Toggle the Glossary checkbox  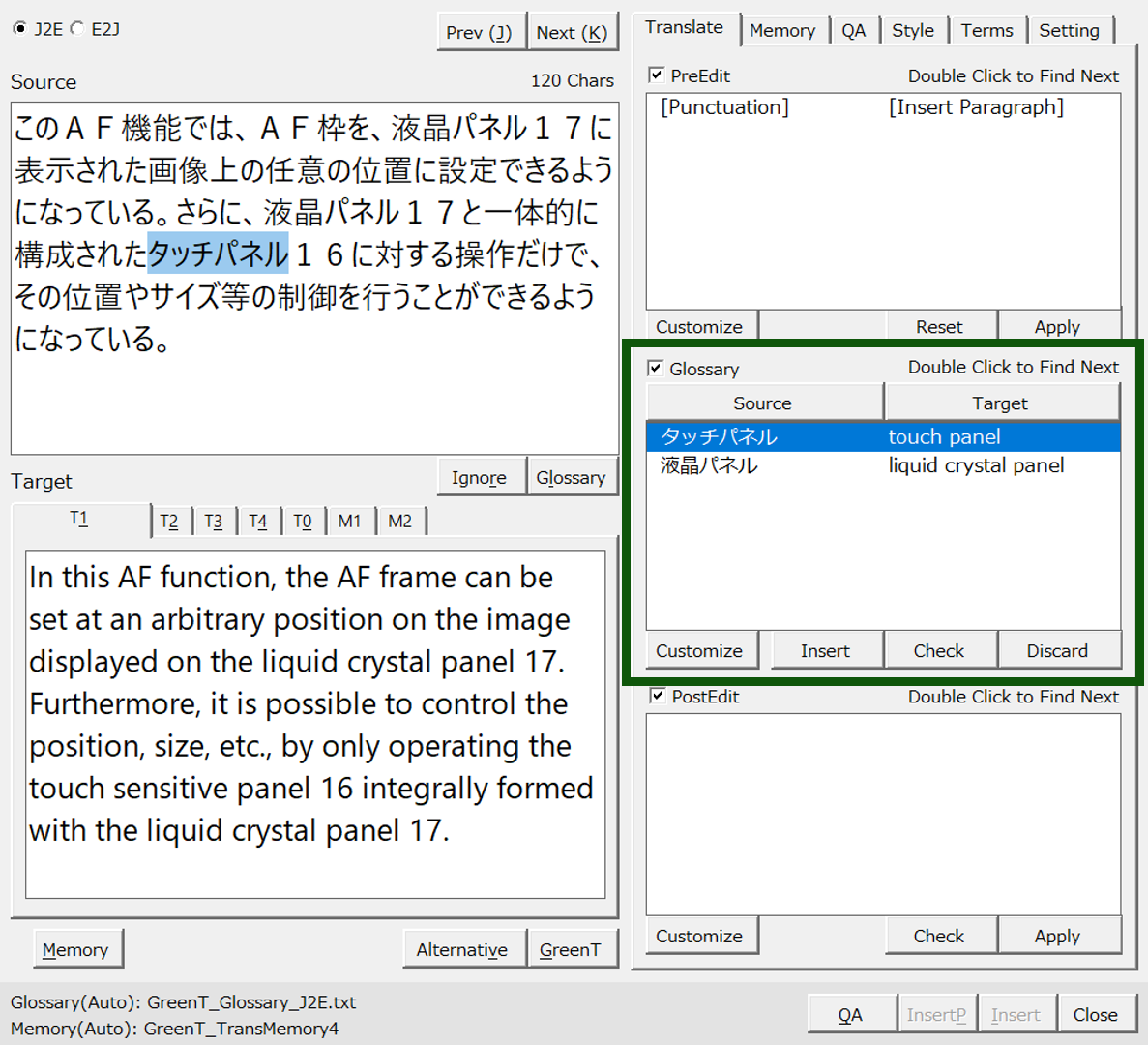pyautogui.click(x=656, y=369)
